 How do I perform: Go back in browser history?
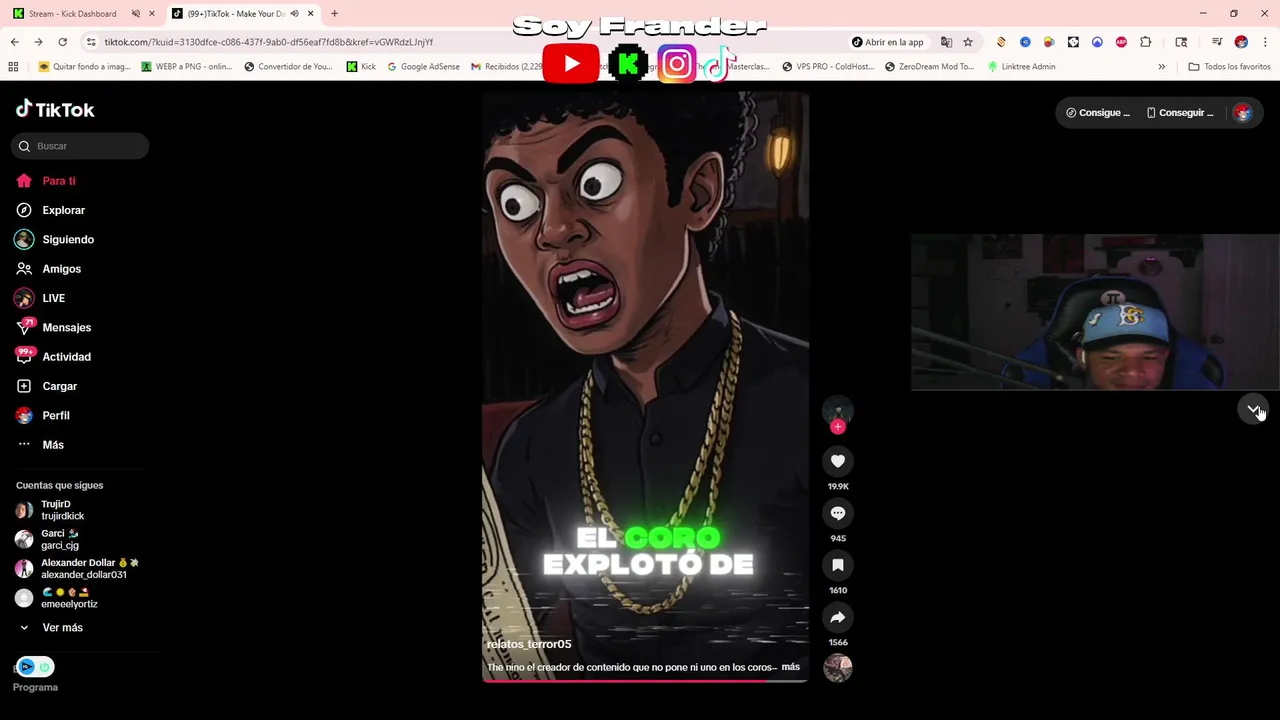point(14,42)
